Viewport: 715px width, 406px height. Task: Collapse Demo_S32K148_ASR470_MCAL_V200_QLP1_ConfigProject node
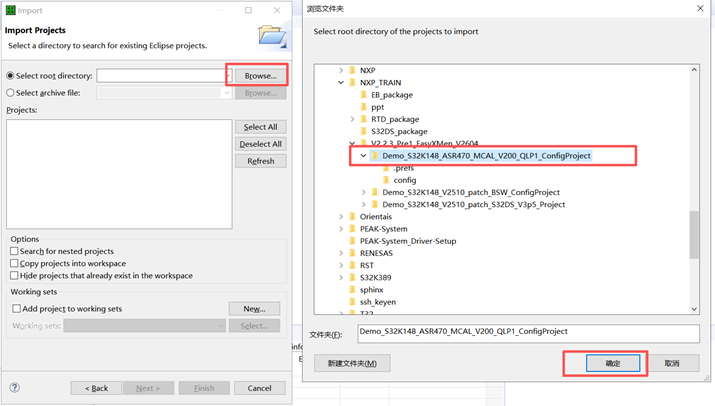[x=363, y=156]
